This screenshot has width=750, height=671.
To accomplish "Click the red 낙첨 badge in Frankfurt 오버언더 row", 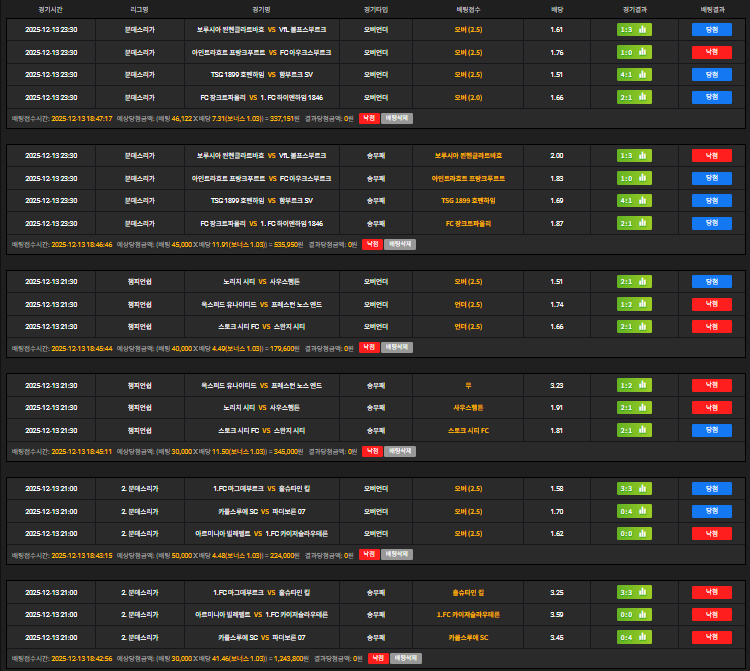I will (x=711, y=52).
